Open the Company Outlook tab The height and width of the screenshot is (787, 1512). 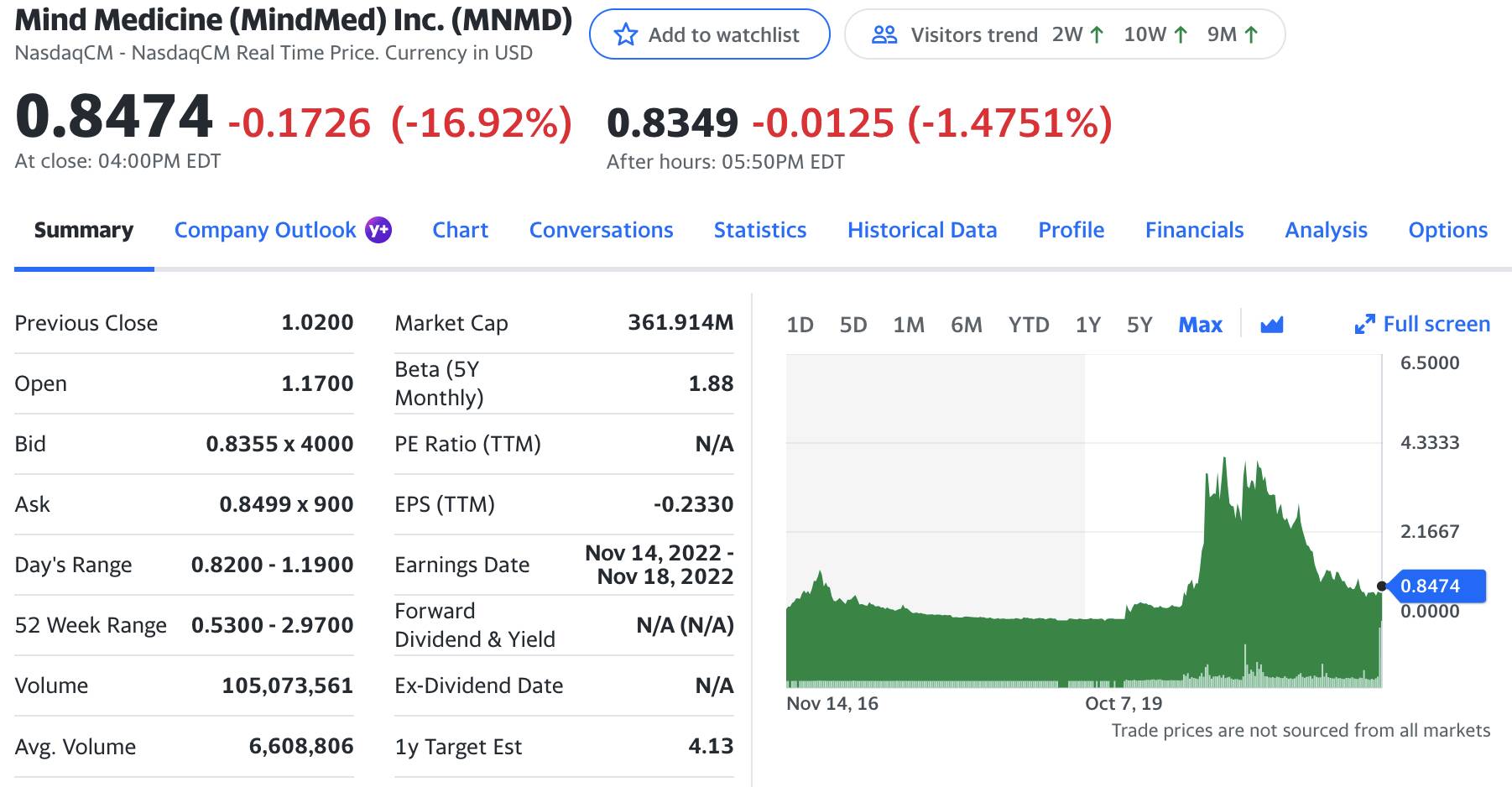(x=265, y=230)
